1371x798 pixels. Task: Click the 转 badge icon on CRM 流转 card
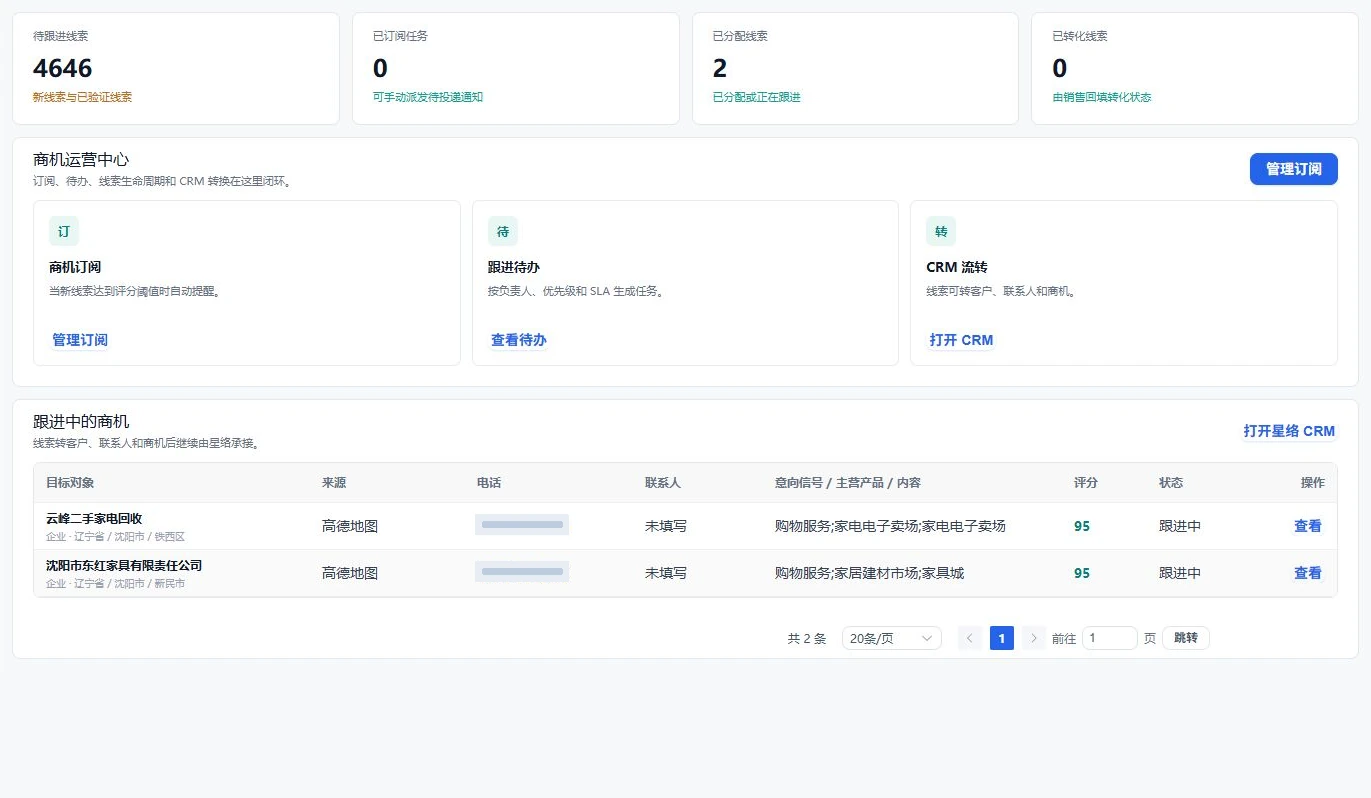(x=941, y=231)
